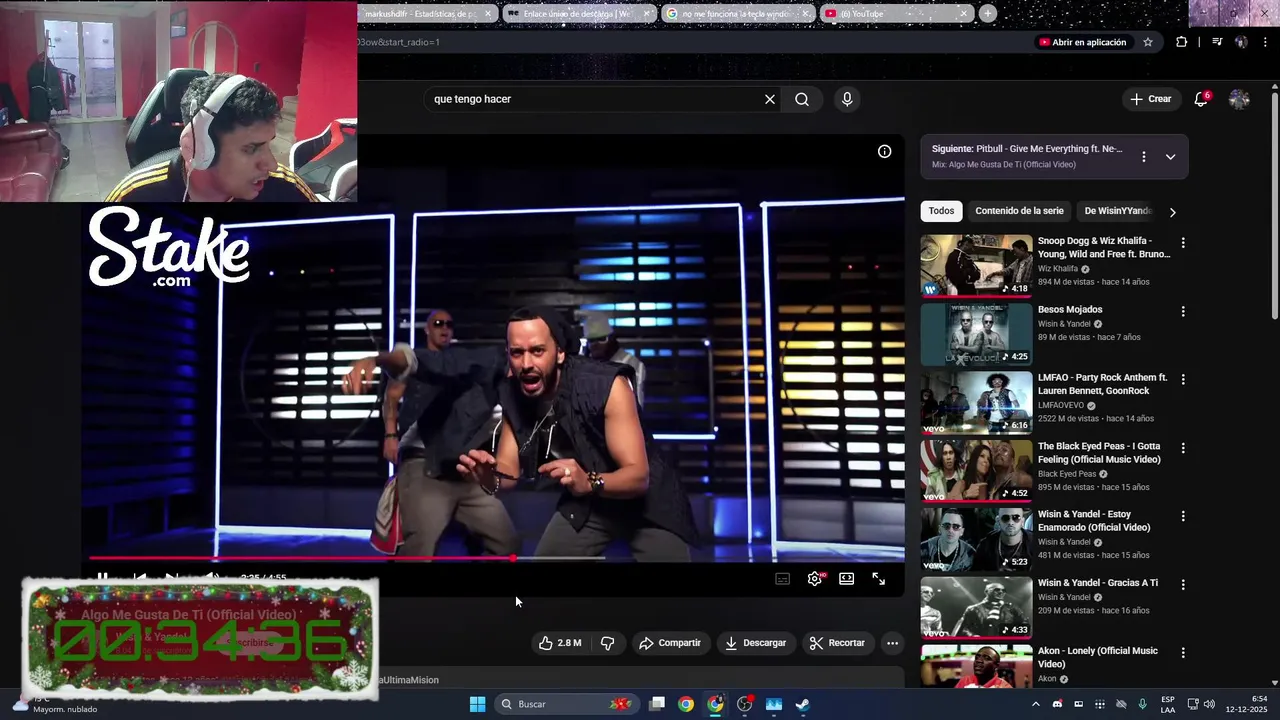Switch to (6) YouTube tab
This screenshot has height=720, width=1280.
(x=896, y=14)
